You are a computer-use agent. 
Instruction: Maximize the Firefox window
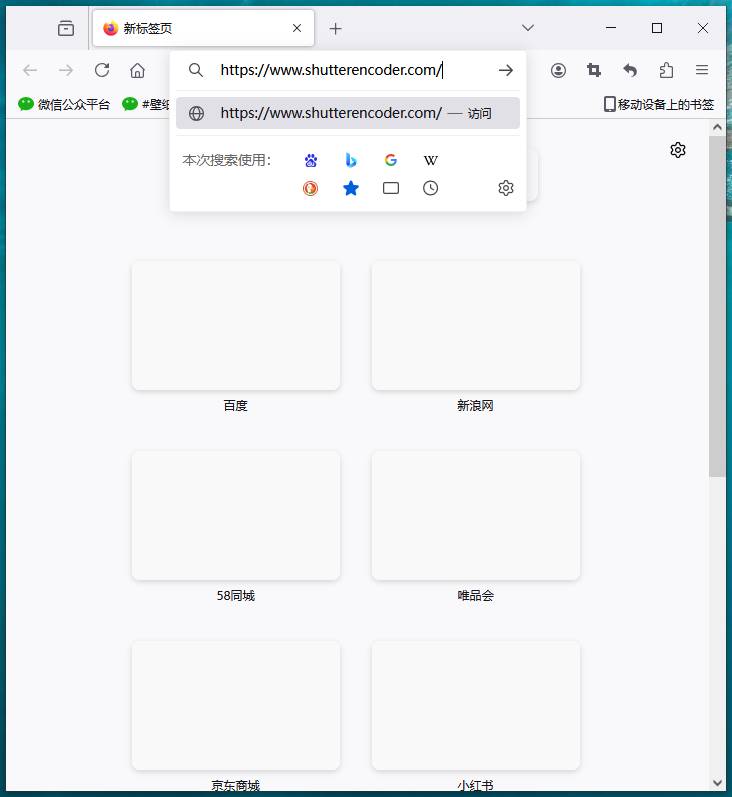click(657, 28)
